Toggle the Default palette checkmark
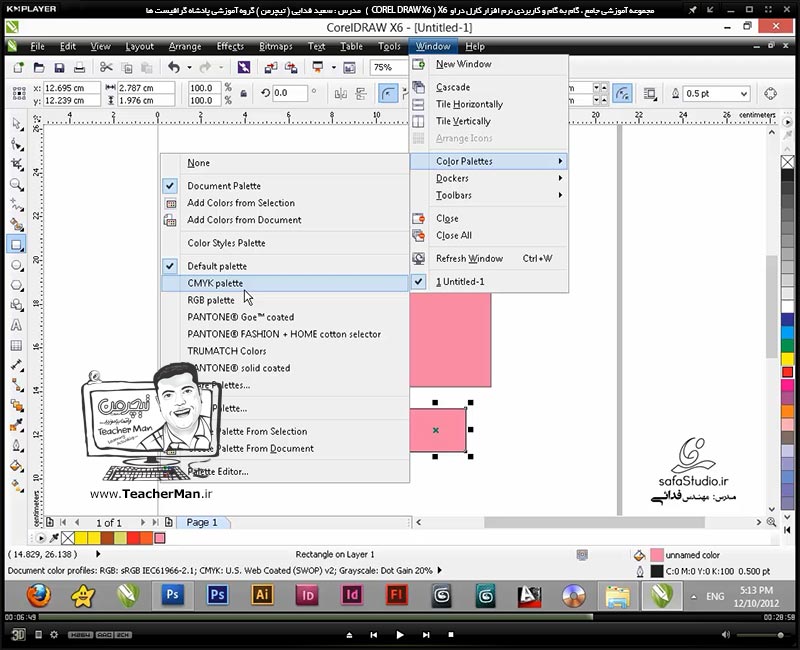 (x=170, y=266)
